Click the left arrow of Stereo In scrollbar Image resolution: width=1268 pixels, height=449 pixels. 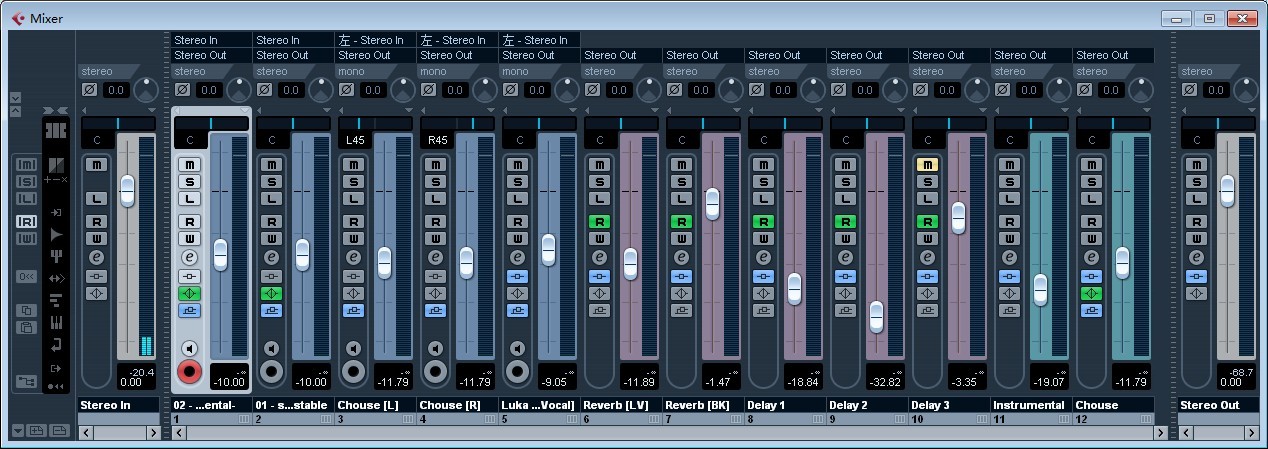coord(85,433)
